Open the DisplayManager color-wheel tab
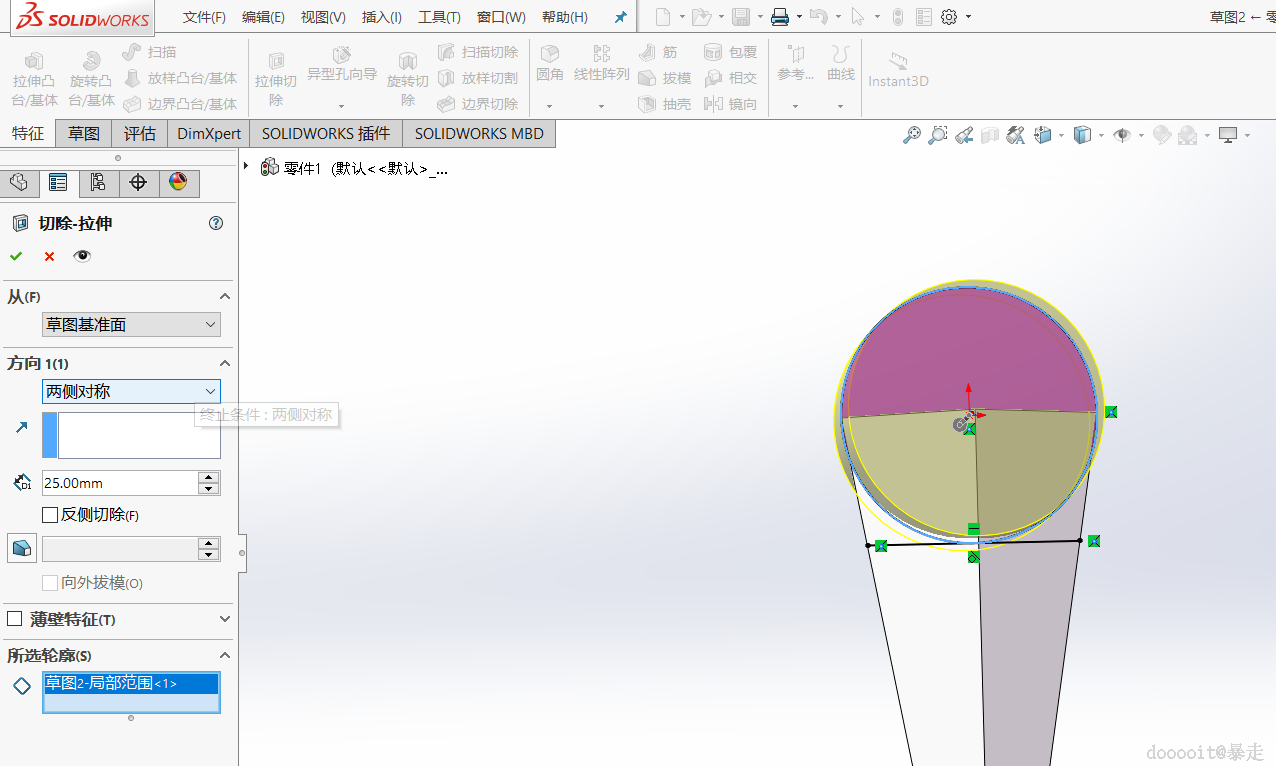Viewport: 1276px width, 766px height. click(x=178, y=183)
